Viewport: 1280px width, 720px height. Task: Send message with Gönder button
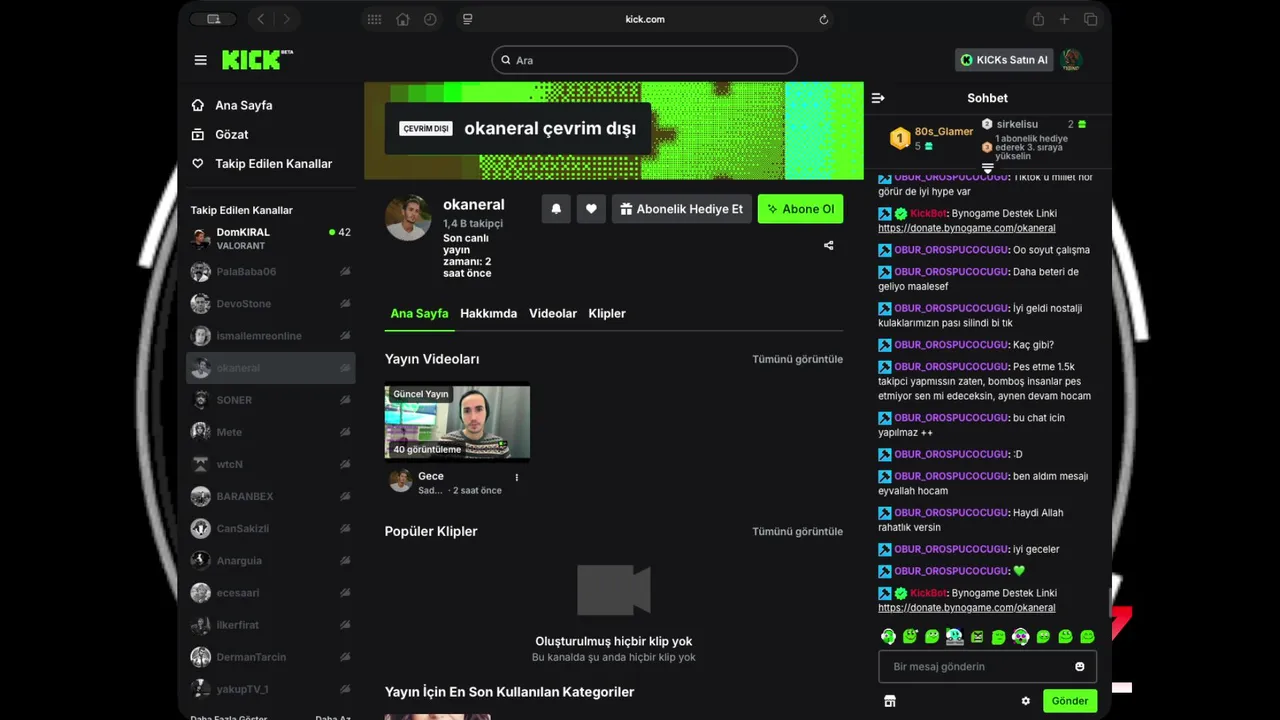click(x=1070, y=701)
